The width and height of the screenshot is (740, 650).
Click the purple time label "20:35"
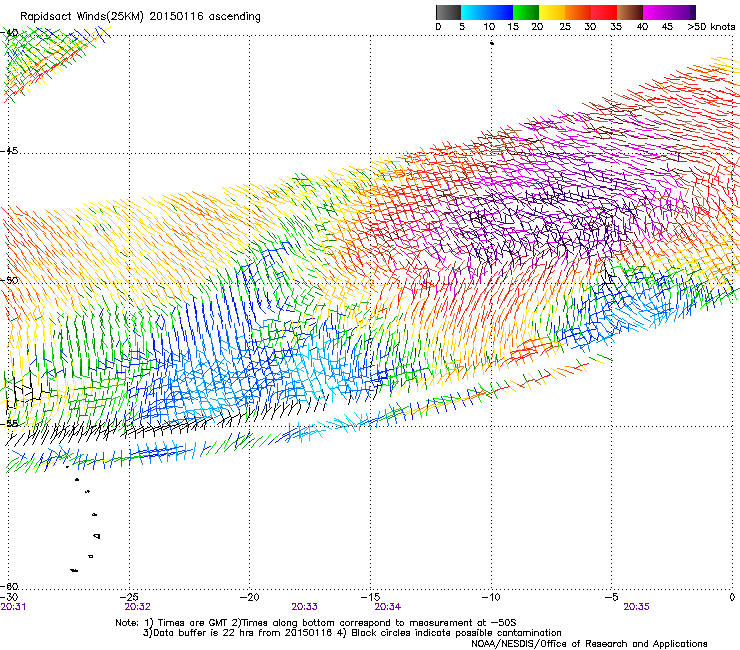tap(636, 607)
